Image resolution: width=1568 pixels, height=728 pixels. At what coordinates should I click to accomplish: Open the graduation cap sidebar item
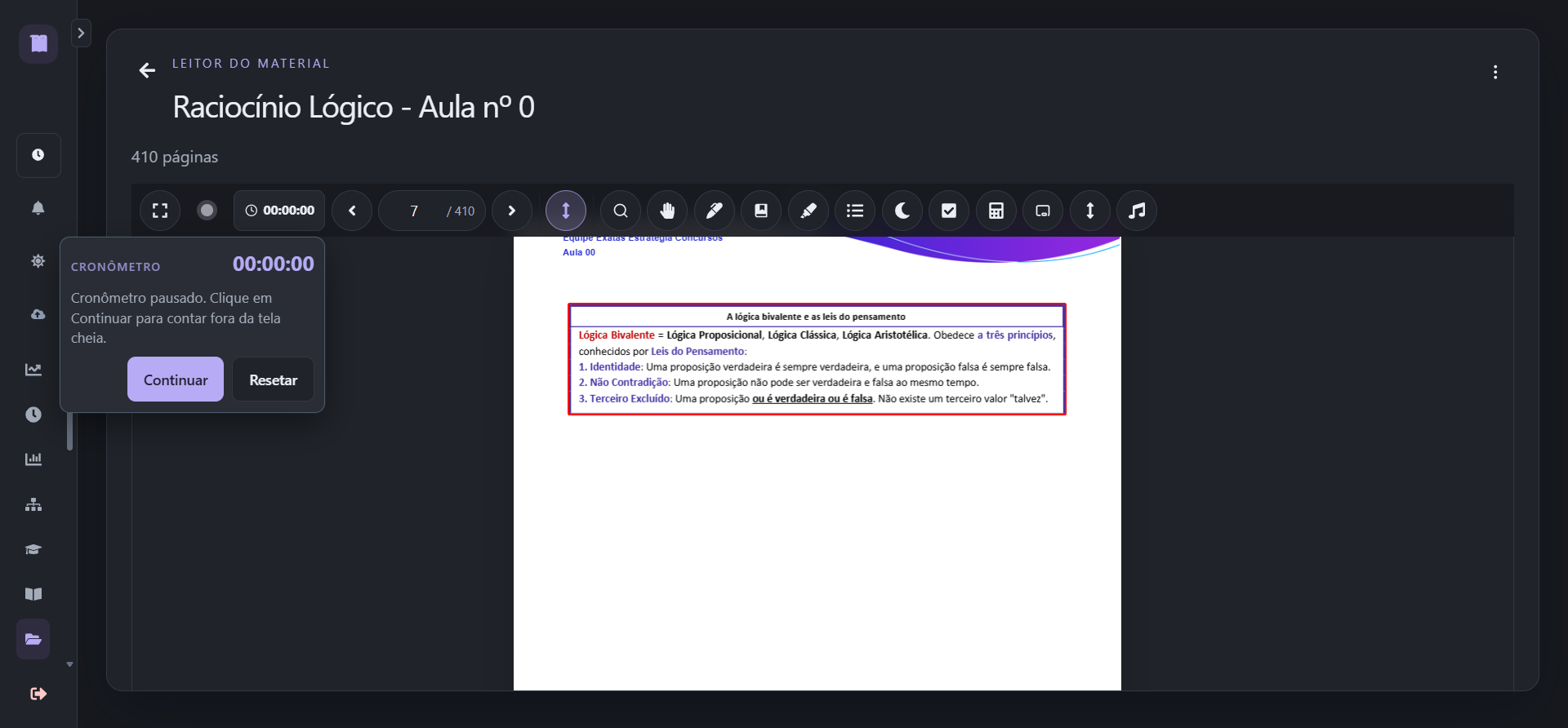click(x=33, y=549)
